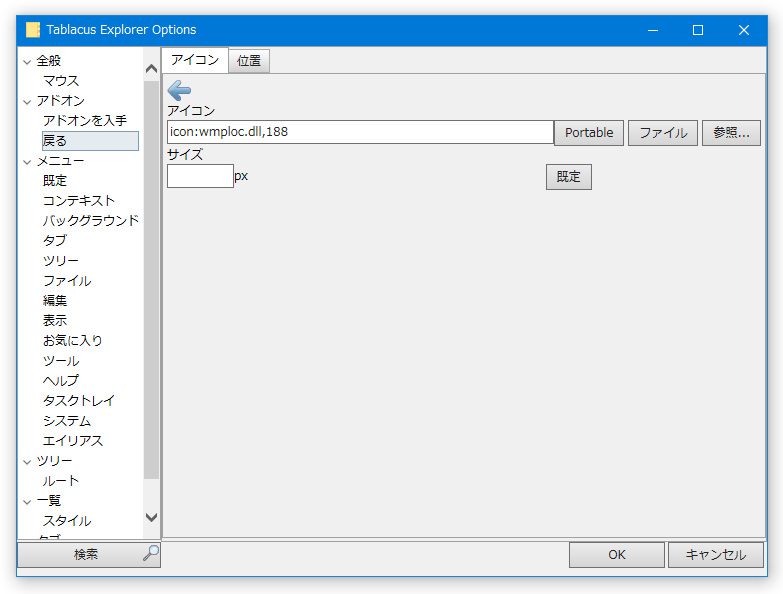Viewport: 783px width, 594px height.
Task: Collapse the メニュー tree section
Action: point(27,162)
